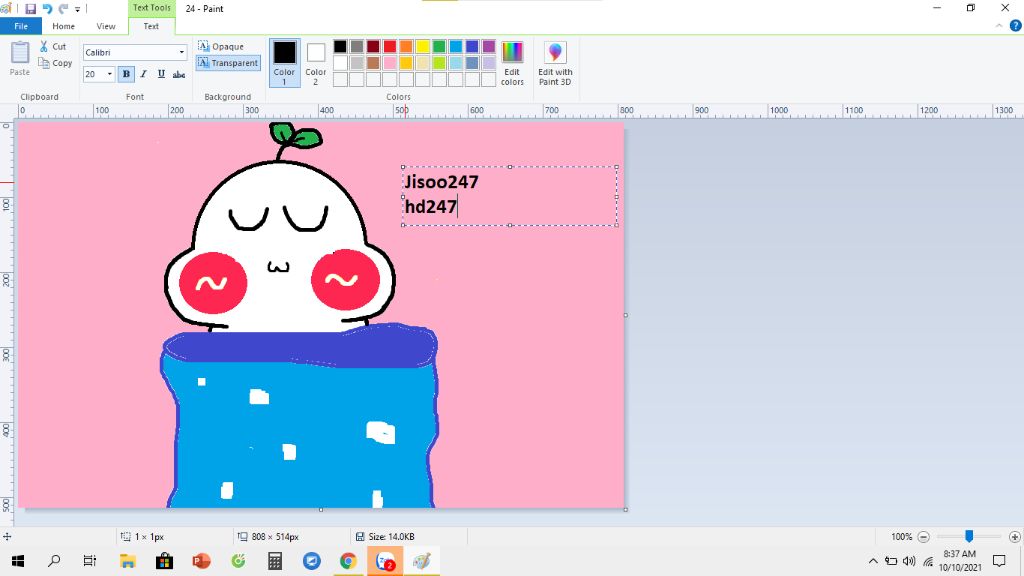Screen dimensions: 1024x576
Task: Toggle Bold text formatting
Action: coord(126,74)
